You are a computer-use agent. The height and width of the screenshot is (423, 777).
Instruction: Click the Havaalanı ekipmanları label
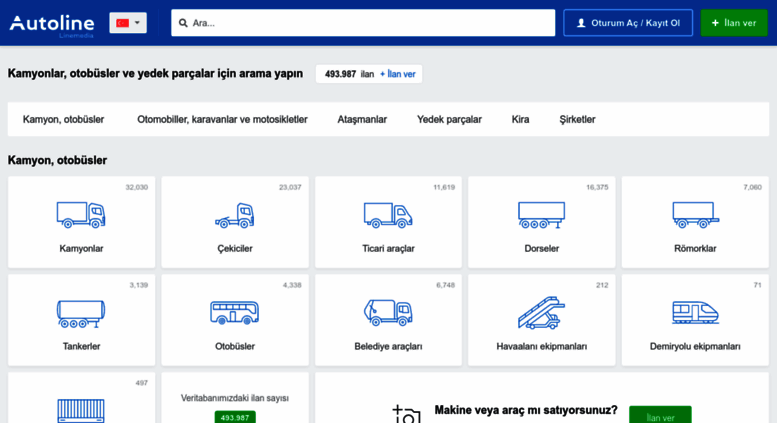point(542,346)
